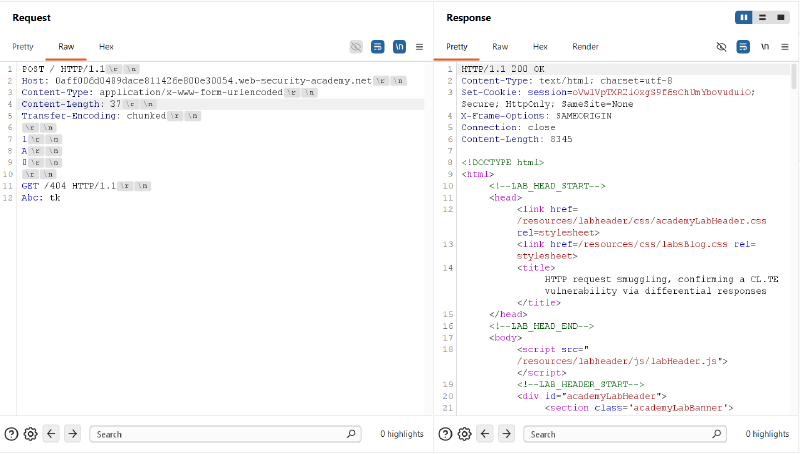Open Render tab in Response panel

[585, 47]
